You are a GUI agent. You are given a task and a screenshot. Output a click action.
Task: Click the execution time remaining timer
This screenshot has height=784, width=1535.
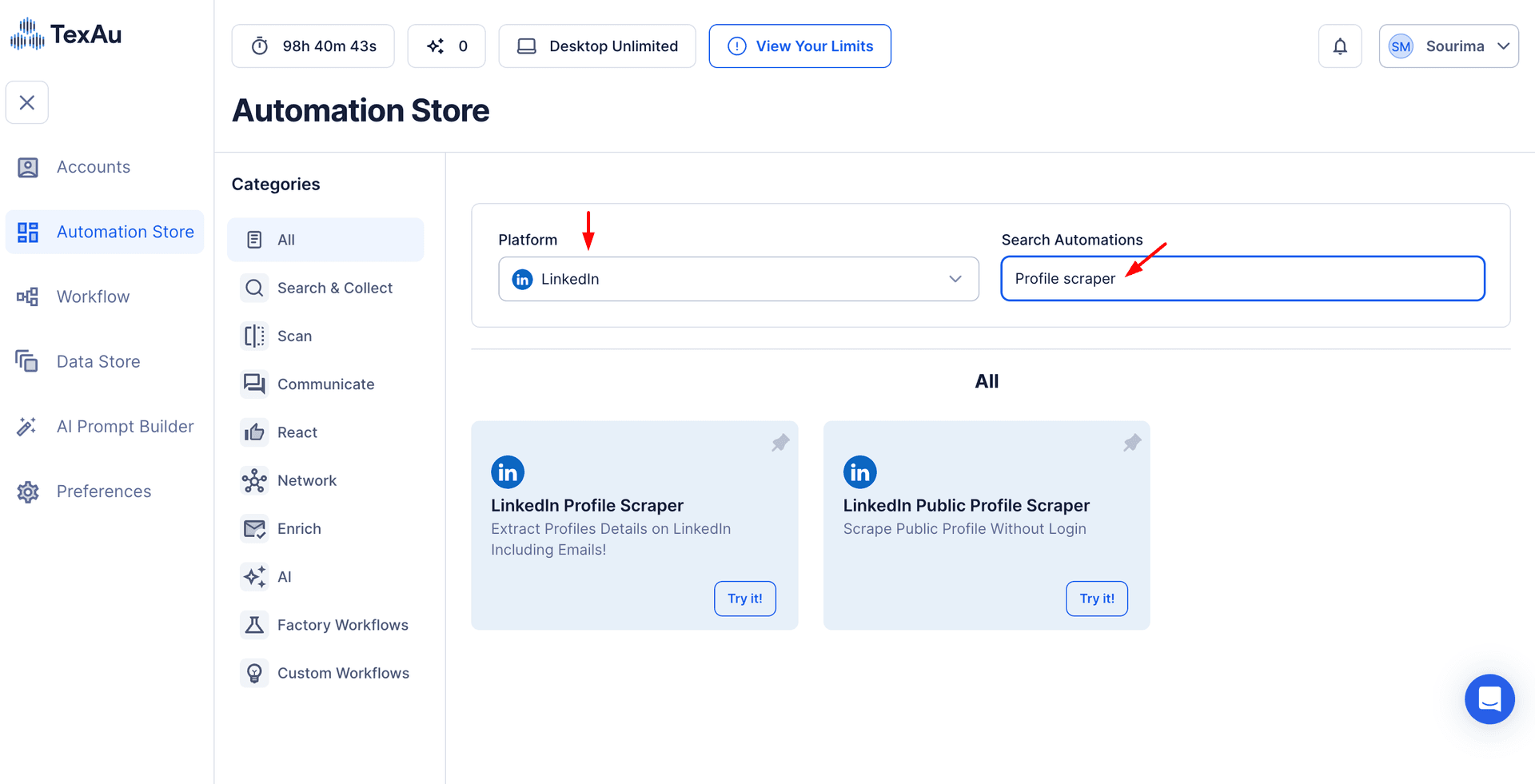(313, 46)
